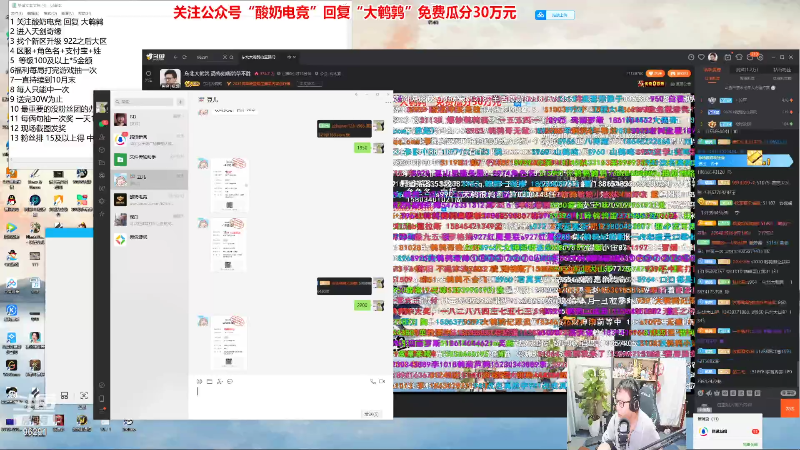The height and width of the screenshot is (450, 800).
Task: Open the WeChat list chat with red unread badge avatar
Action: 149,140
